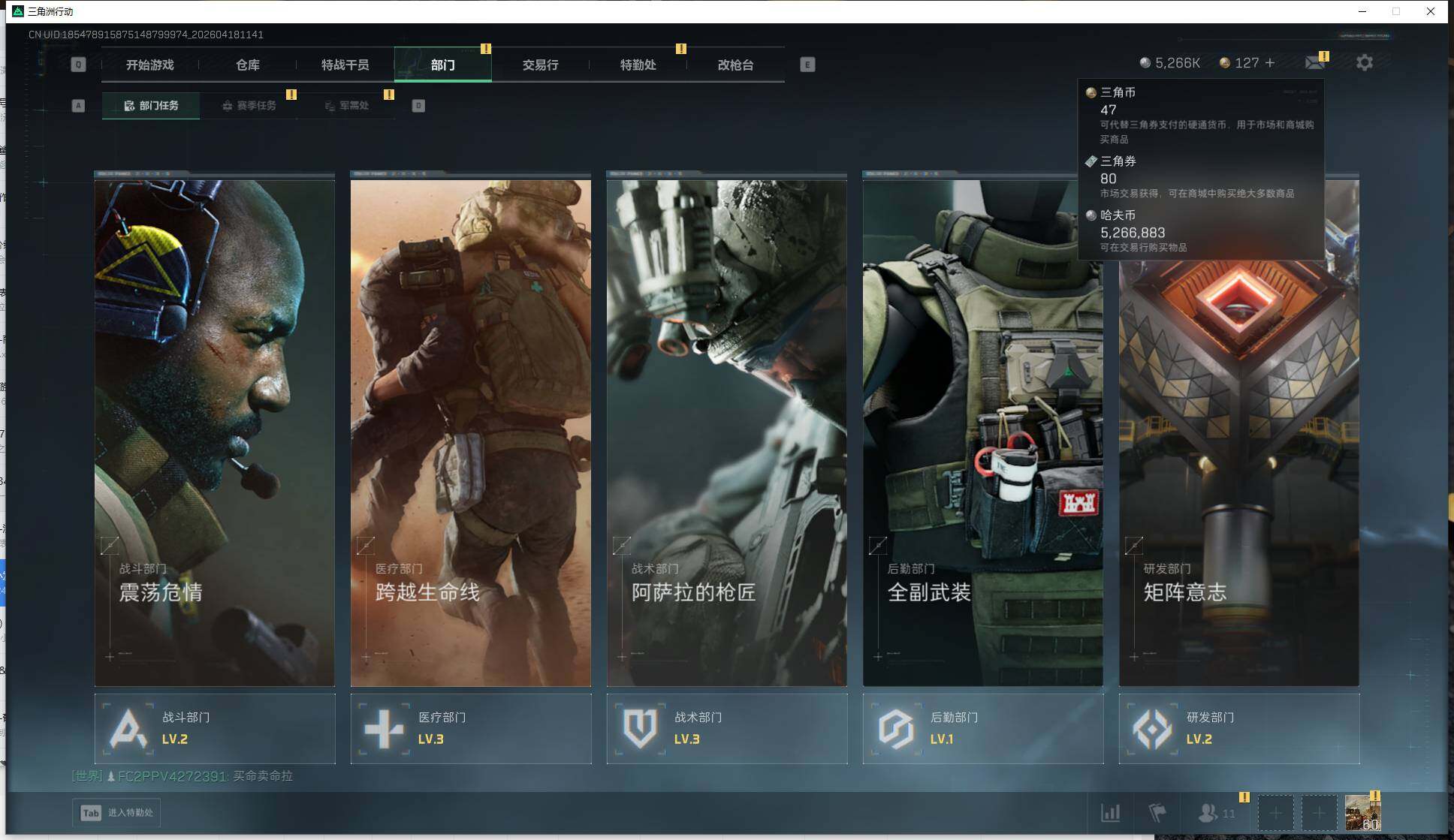Open the 震荡危情 combat department card
1454x840 pixels.
(x=215, y=432)
